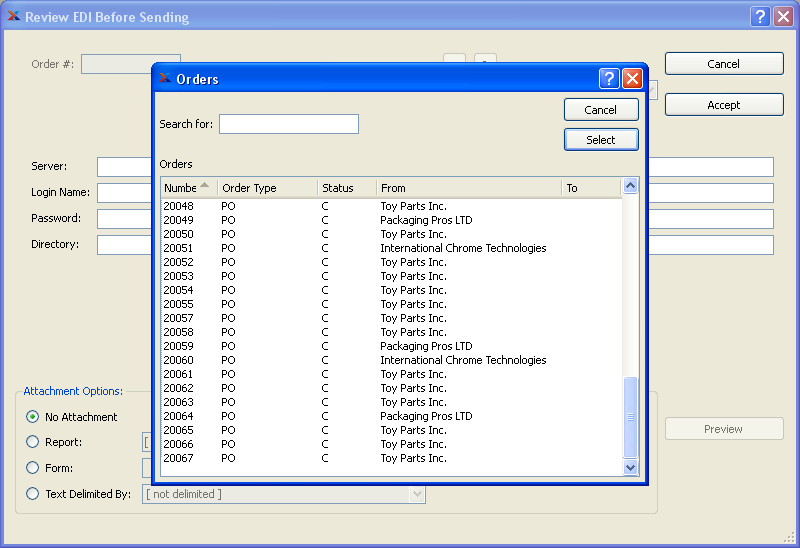Click help icon in Review EDI title bar
Image resolution: width=800 pixels, height=548 pixels.
(760, 17)
